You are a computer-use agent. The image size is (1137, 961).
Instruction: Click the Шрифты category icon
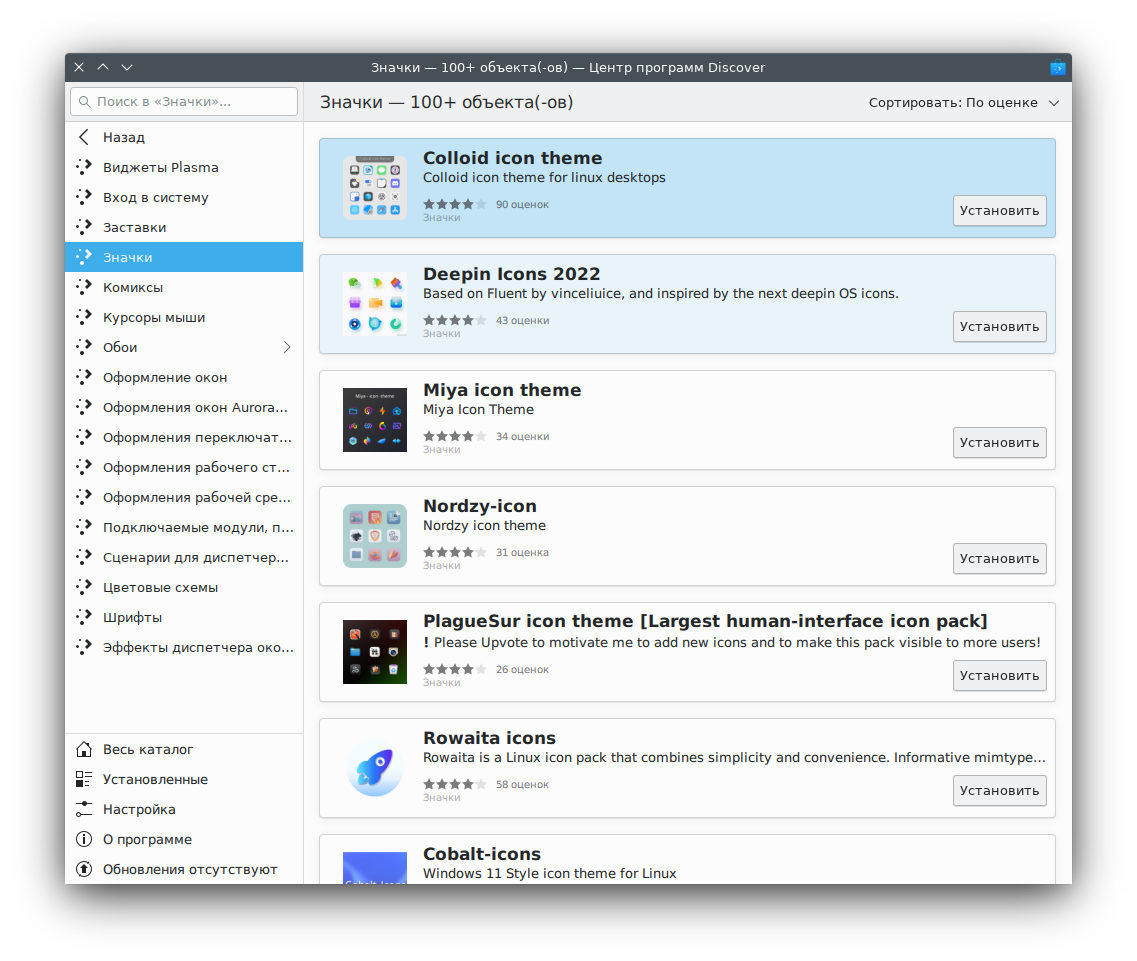tap(84, 617)
